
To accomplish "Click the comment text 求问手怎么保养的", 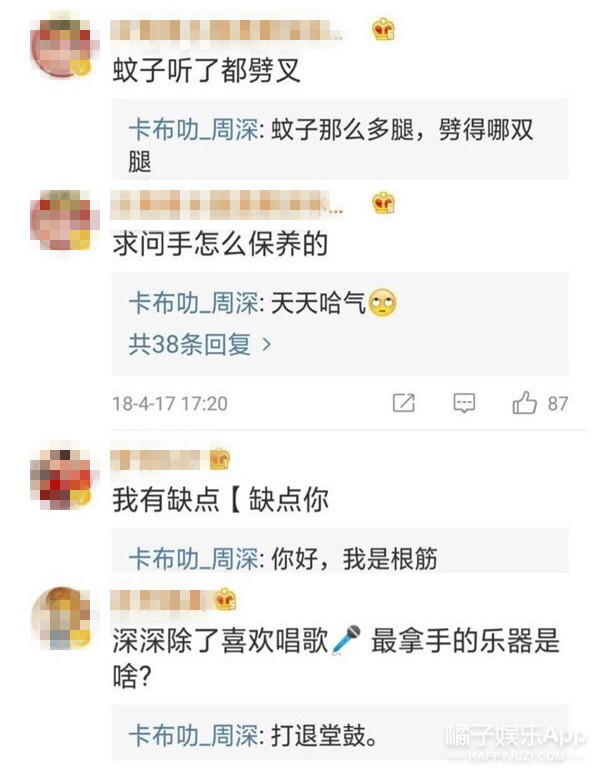I will click(x=220, y=244).
